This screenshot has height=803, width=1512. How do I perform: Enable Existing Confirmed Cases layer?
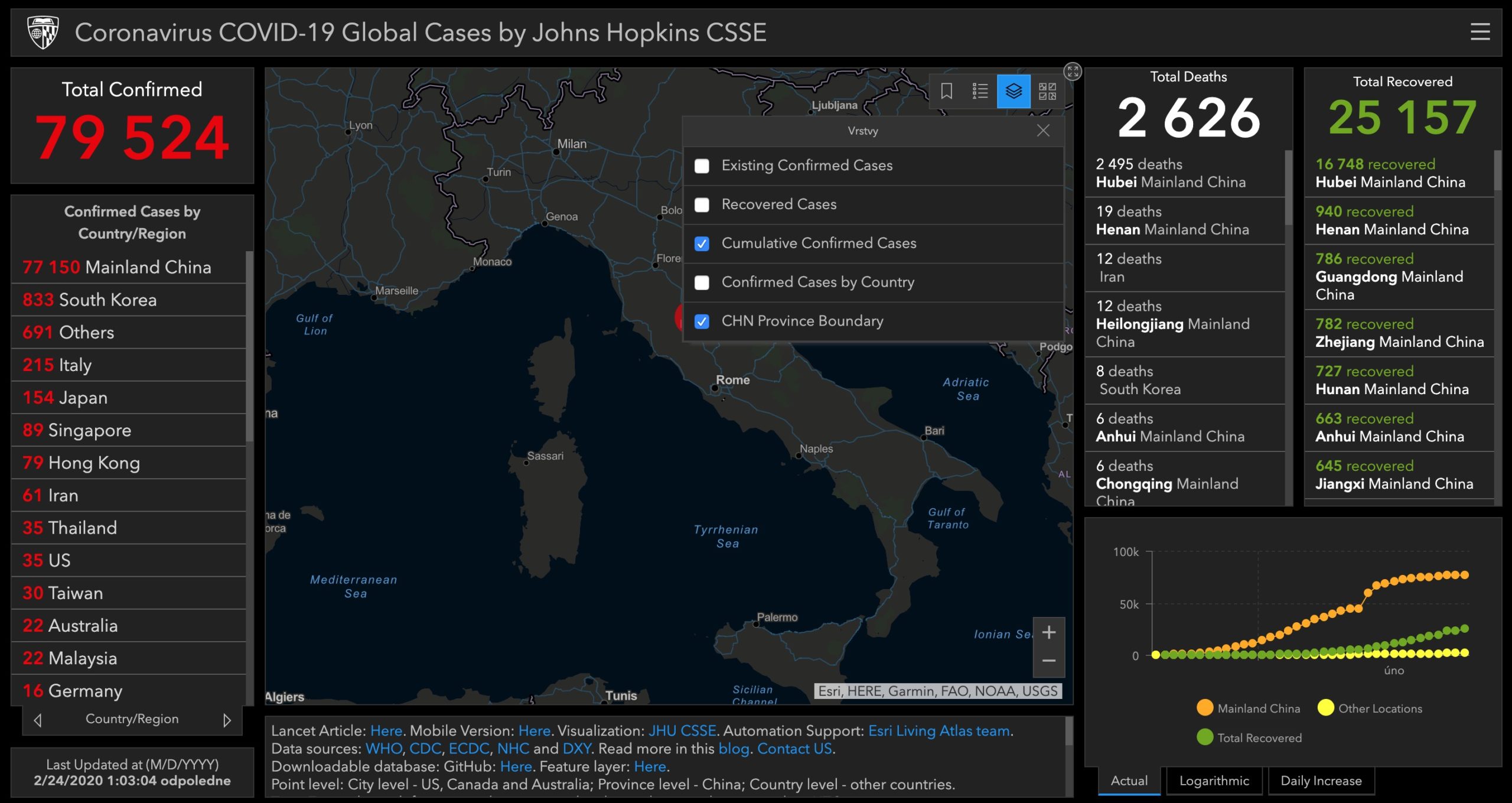(702, 166)
